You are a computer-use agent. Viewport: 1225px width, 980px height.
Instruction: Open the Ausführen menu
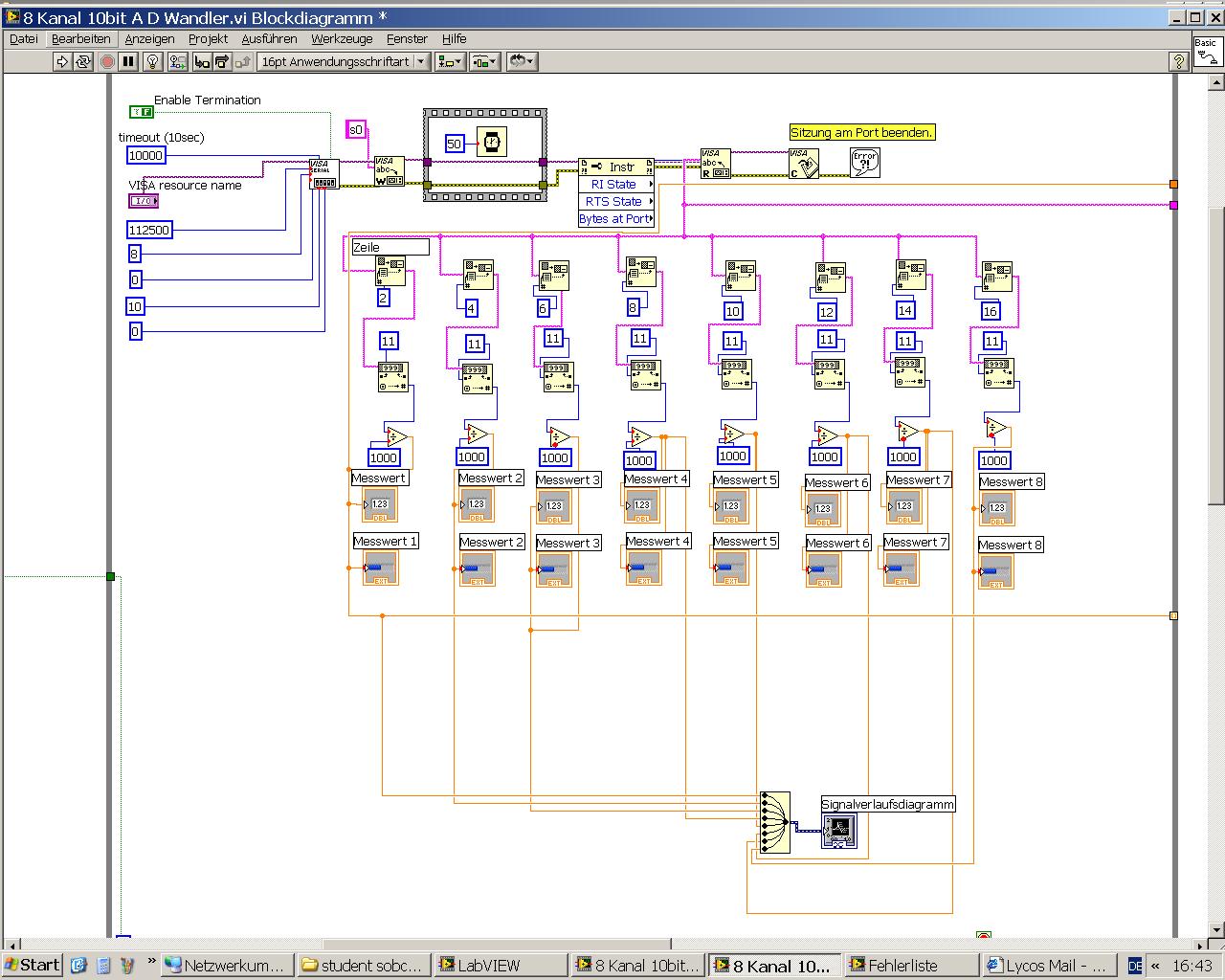pos(269,38)
